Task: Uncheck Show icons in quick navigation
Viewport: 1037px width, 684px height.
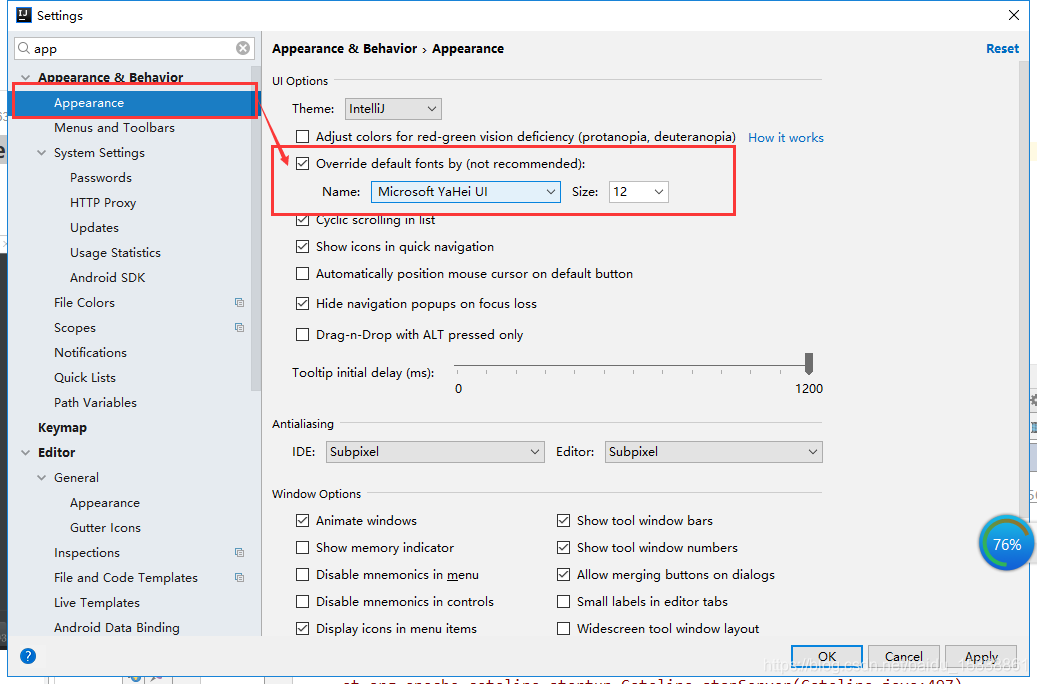Action: point(302,247)
